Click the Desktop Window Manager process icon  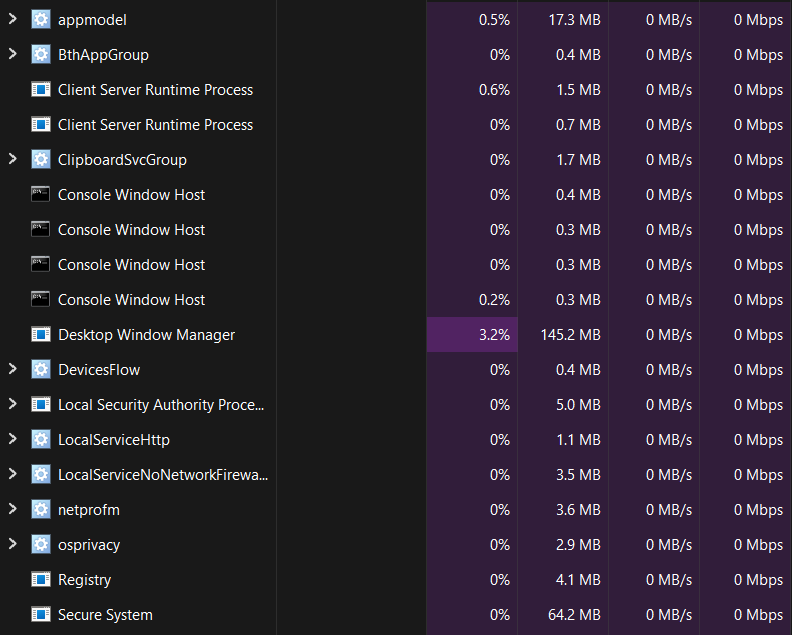coord(41,335)
